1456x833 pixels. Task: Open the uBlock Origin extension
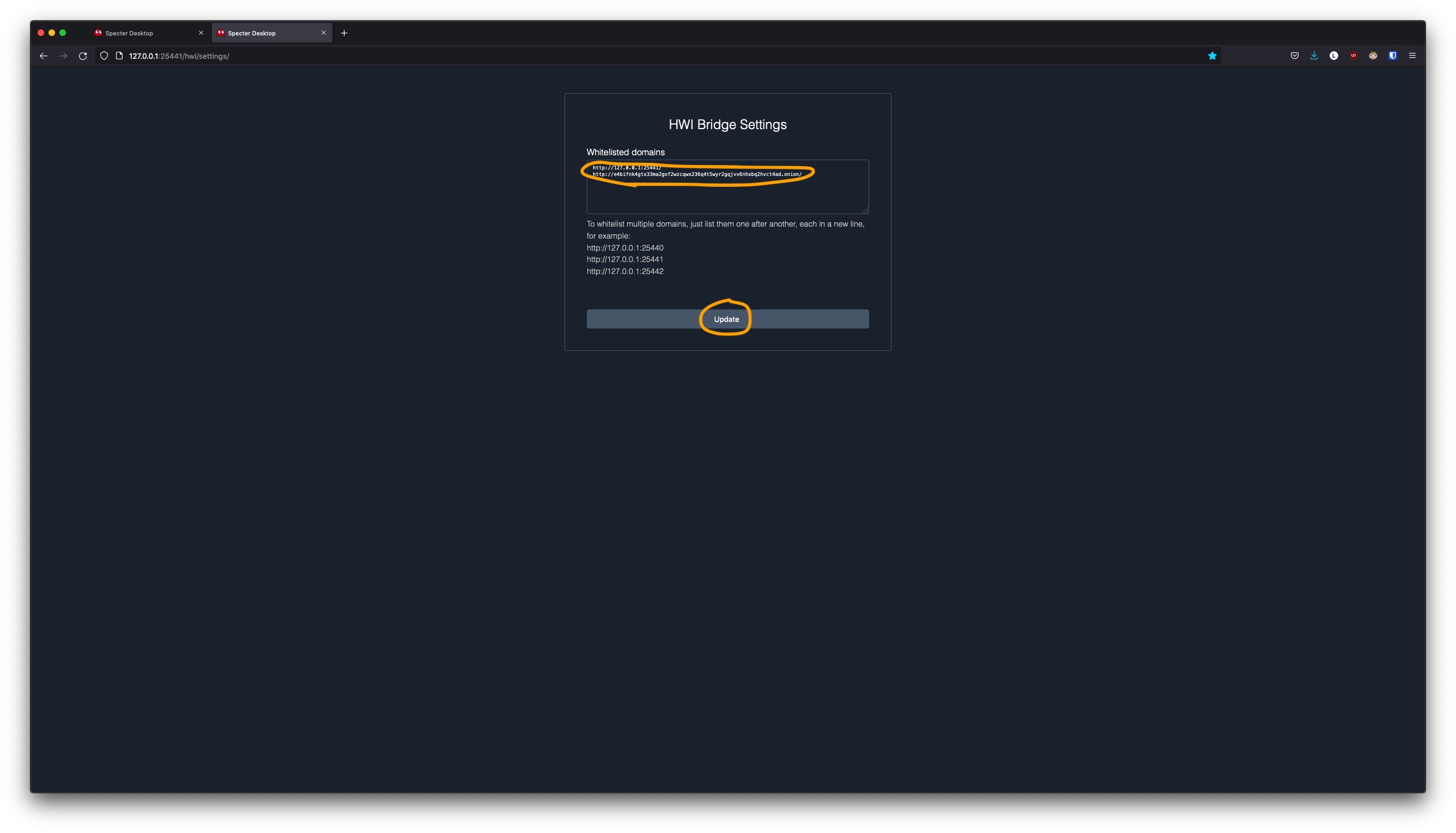click(1353, 56)
